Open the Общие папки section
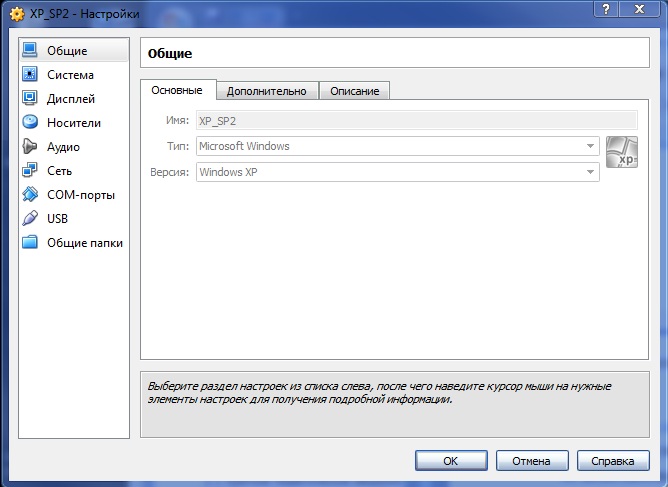668x487 pixels. (74, 242)
